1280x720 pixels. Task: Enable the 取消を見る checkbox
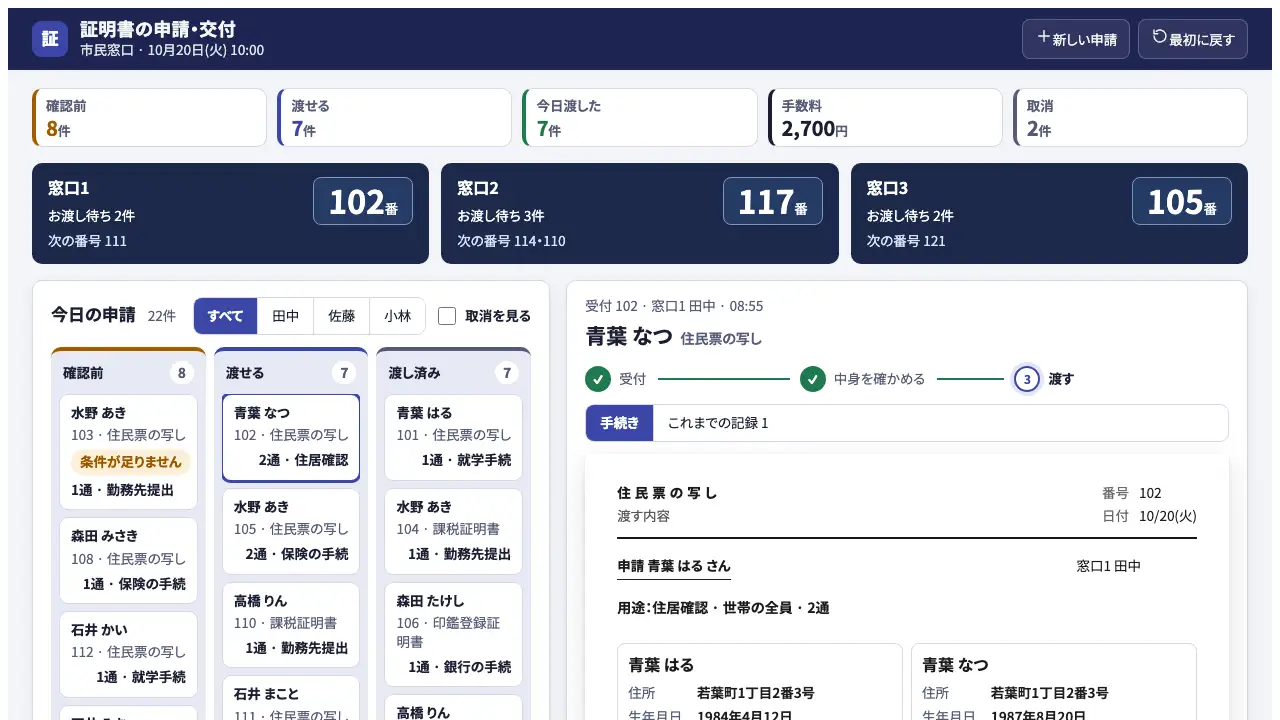pos(447,316)
